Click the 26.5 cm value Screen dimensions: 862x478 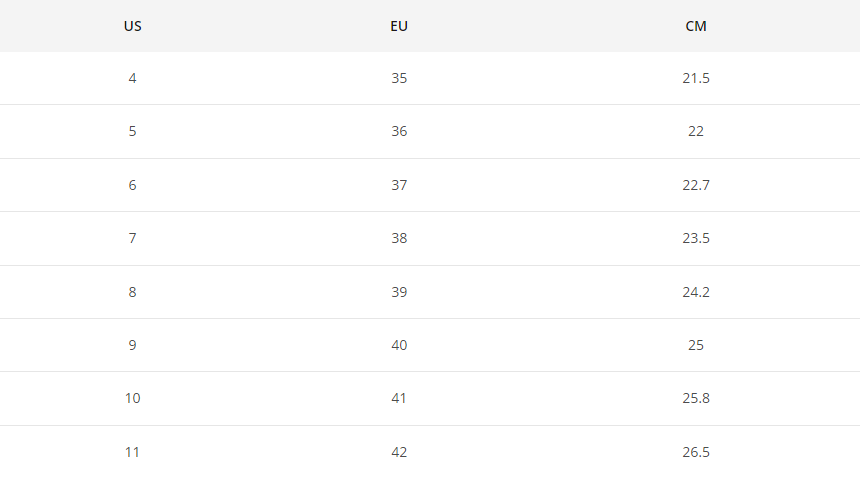coord(696,452)
